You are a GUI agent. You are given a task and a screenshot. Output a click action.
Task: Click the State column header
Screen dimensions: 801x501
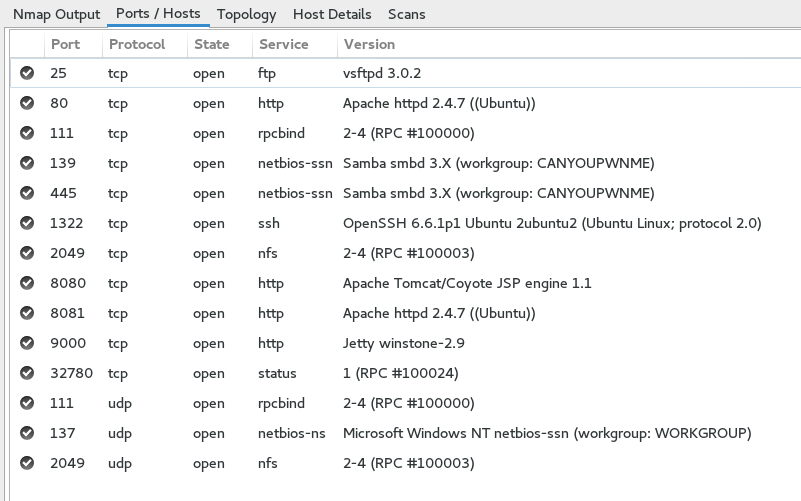(x=211, y=44)
